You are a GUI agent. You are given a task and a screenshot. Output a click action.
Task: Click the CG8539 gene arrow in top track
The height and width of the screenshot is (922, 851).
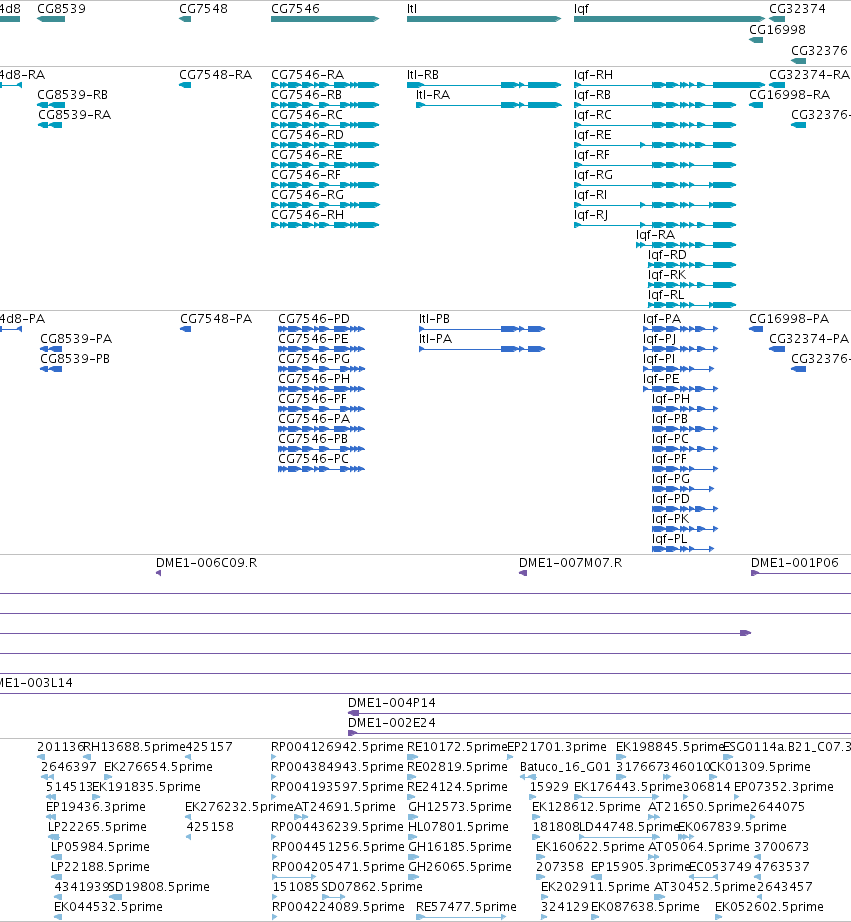[51, 19]
